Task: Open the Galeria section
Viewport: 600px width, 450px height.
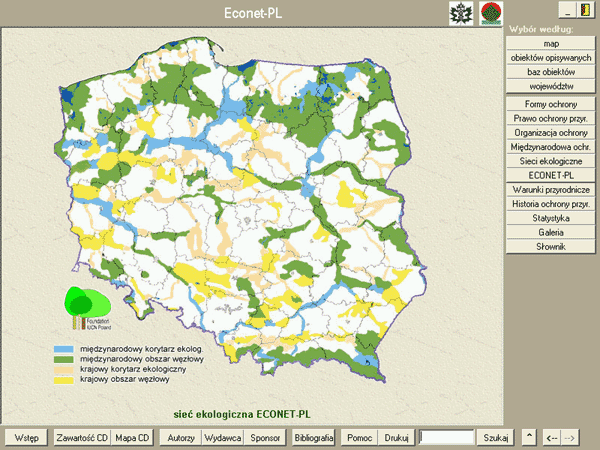Action: [551, 232]
